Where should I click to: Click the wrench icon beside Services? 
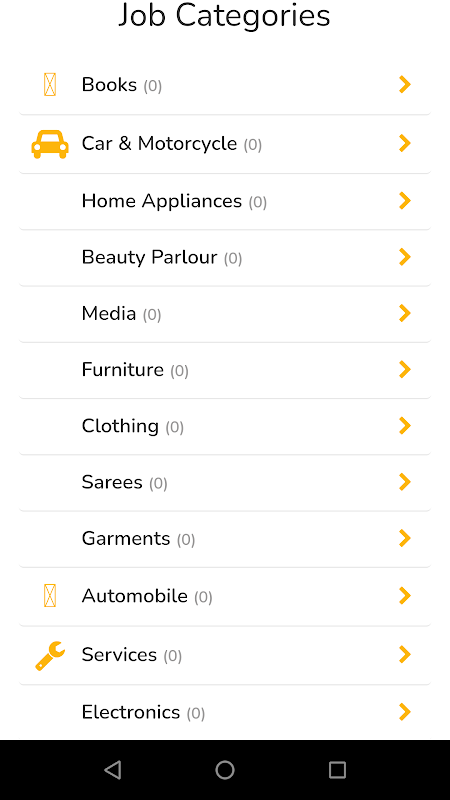click(50, 655)
